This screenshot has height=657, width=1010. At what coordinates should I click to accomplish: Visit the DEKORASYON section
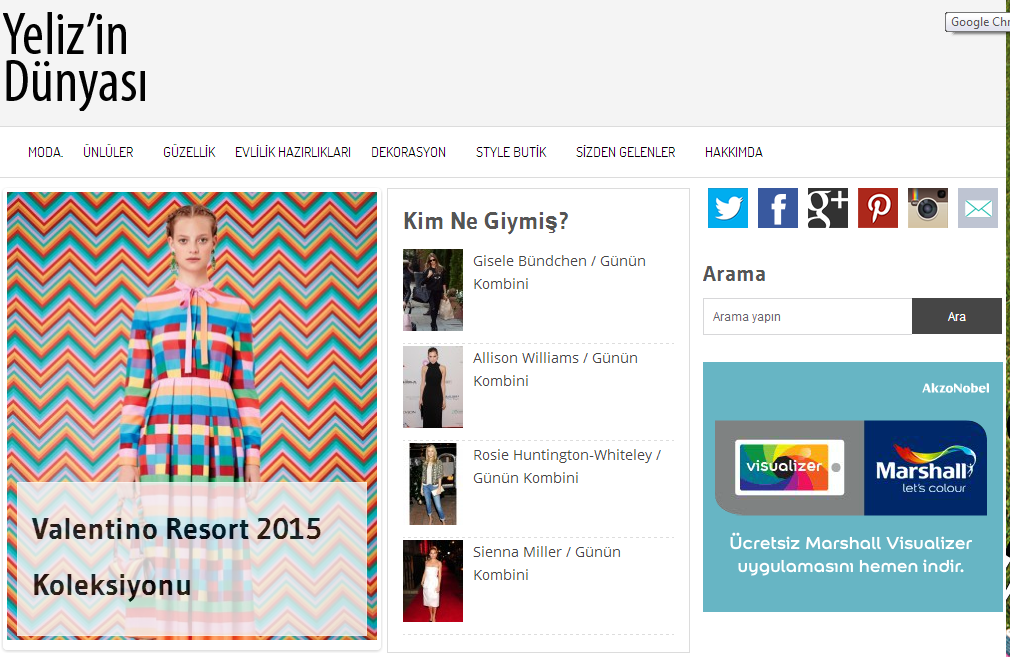pos(408,153)
